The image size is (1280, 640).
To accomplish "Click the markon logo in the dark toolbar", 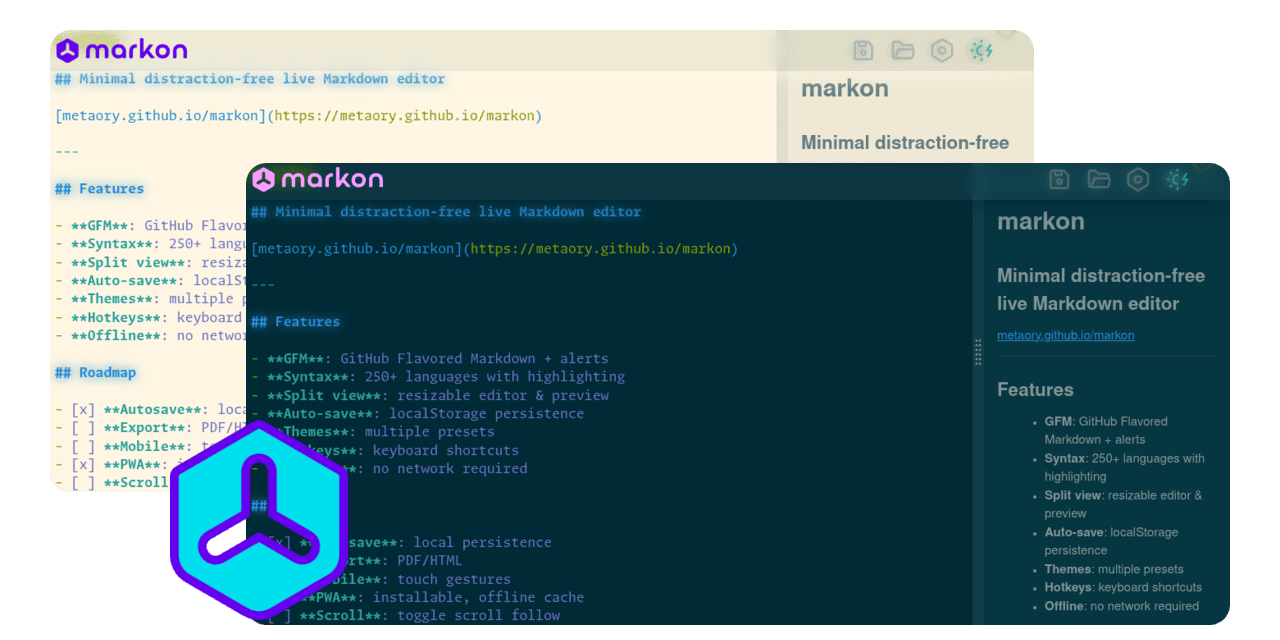I will [x=318, y=178].
